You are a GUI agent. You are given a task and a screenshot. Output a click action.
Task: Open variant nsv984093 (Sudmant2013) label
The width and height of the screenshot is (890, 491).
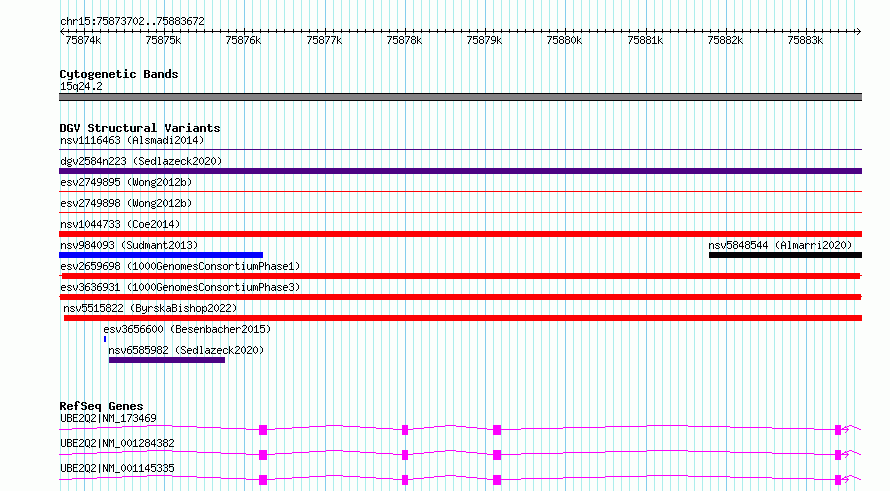pos(129,245)
